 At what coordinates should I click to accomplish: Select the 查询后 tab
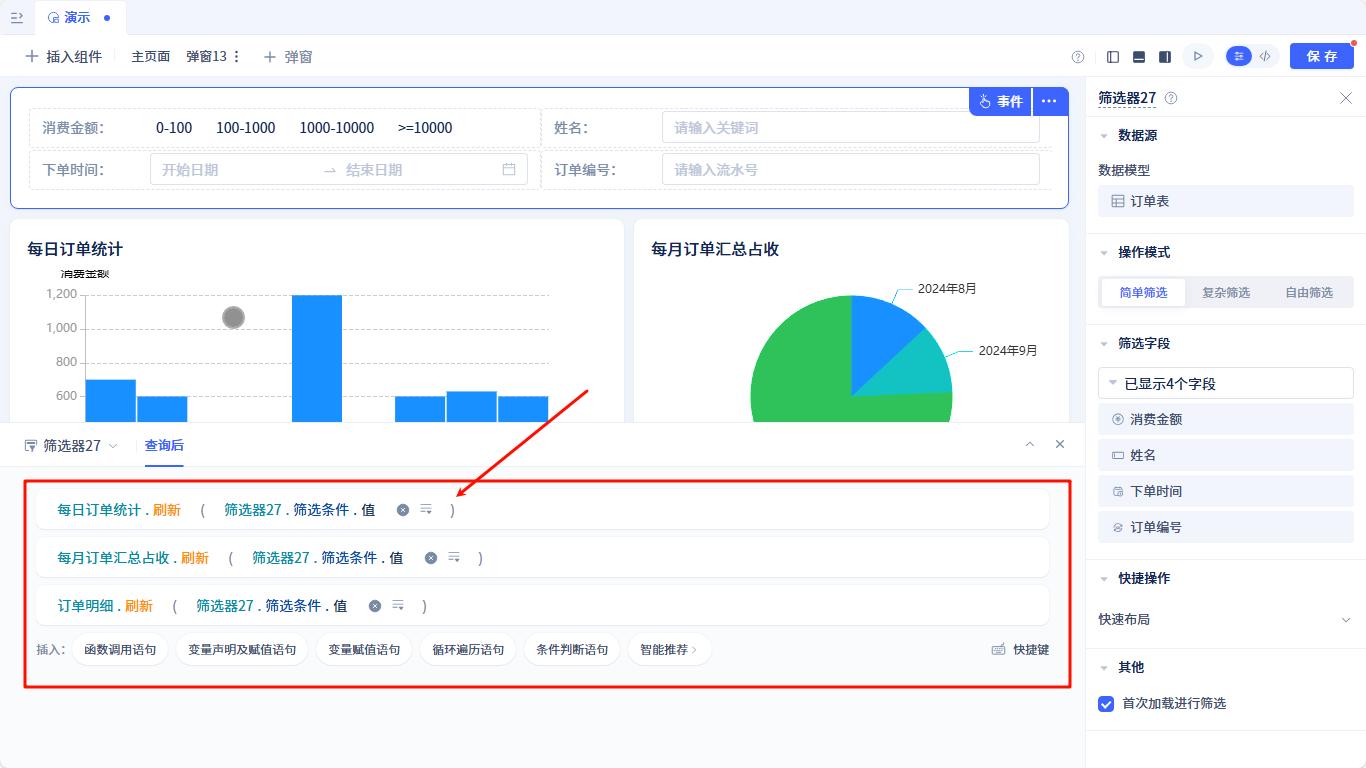163,445
